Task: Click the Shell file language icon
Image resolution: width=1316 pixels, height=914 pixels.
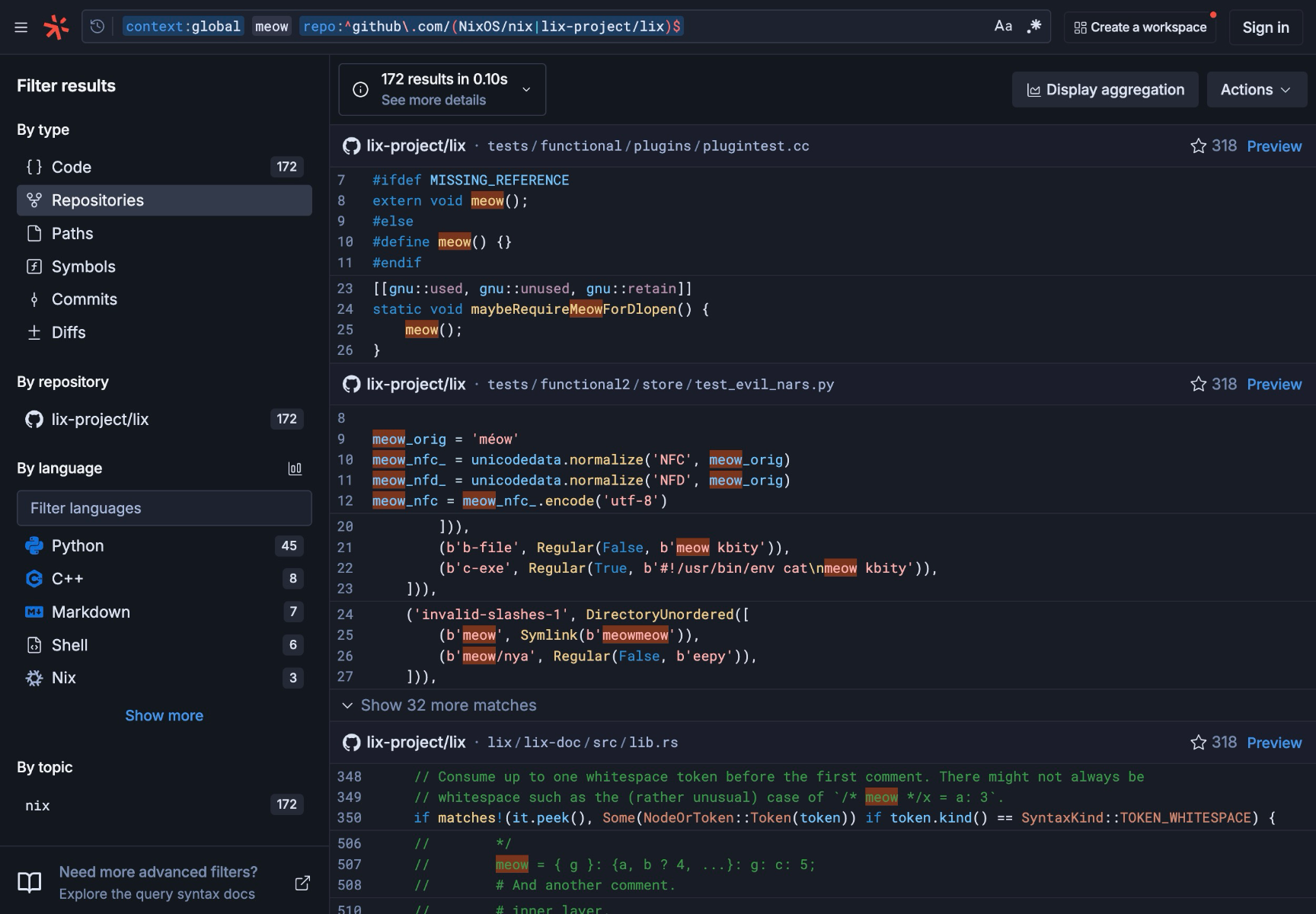Action: tap(34, 645)
